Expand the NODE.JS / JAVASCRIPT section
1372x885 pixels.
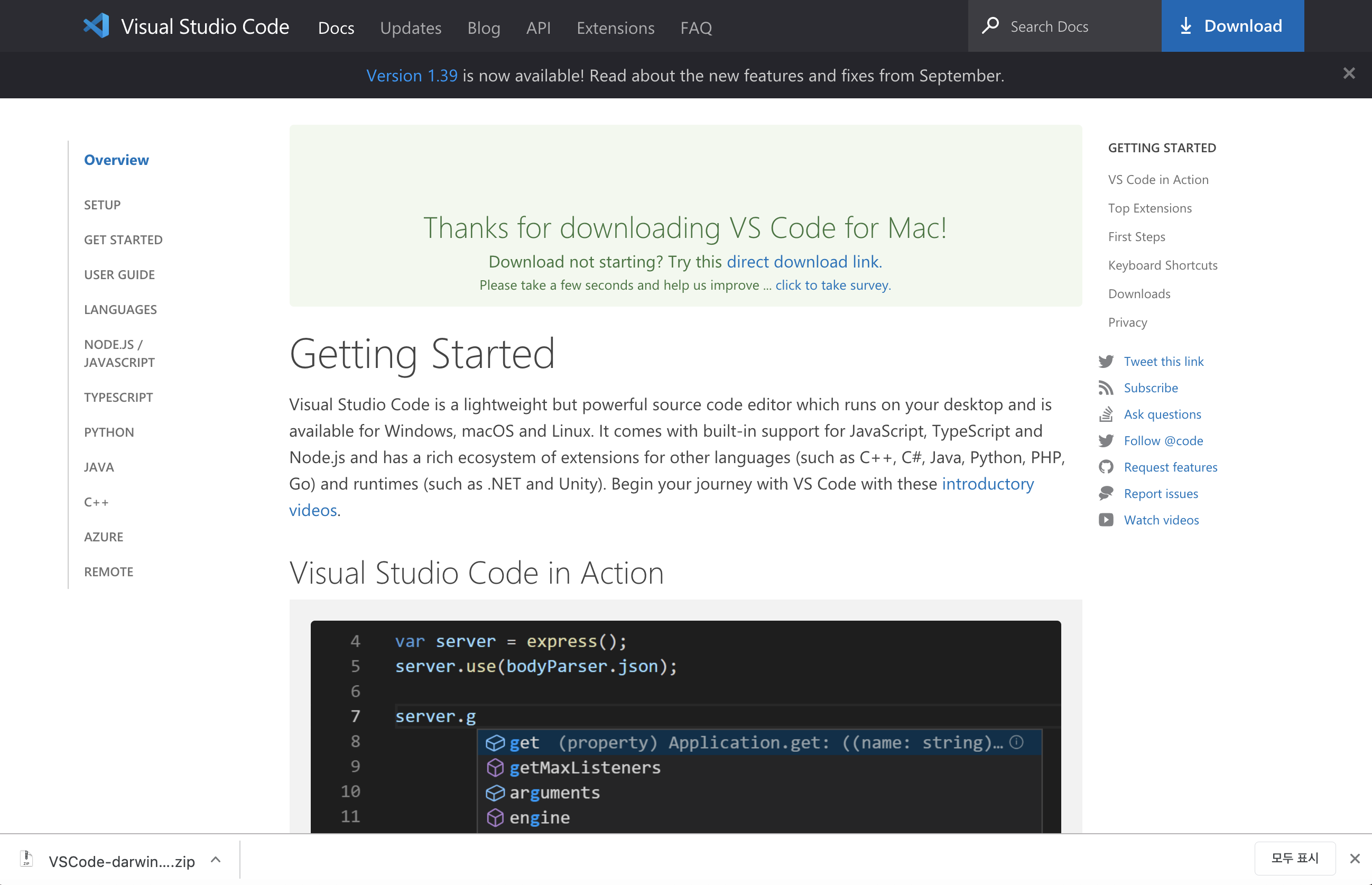[x=118, y=353]
